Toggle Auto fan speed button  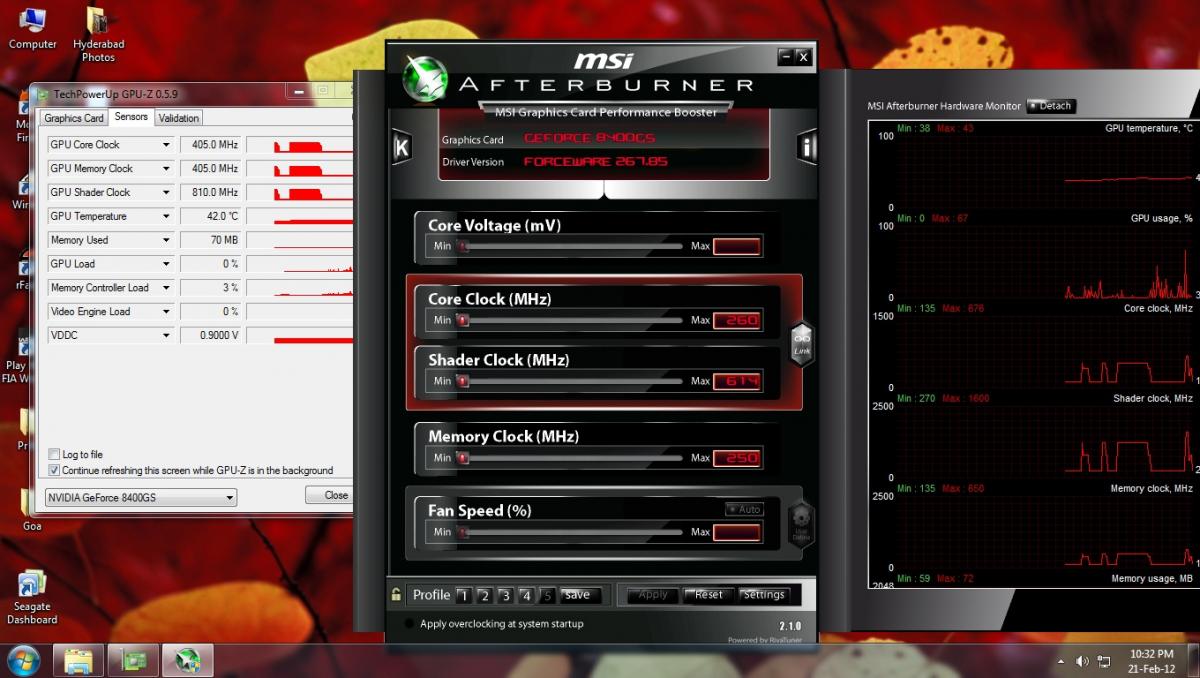coord(744,509)
